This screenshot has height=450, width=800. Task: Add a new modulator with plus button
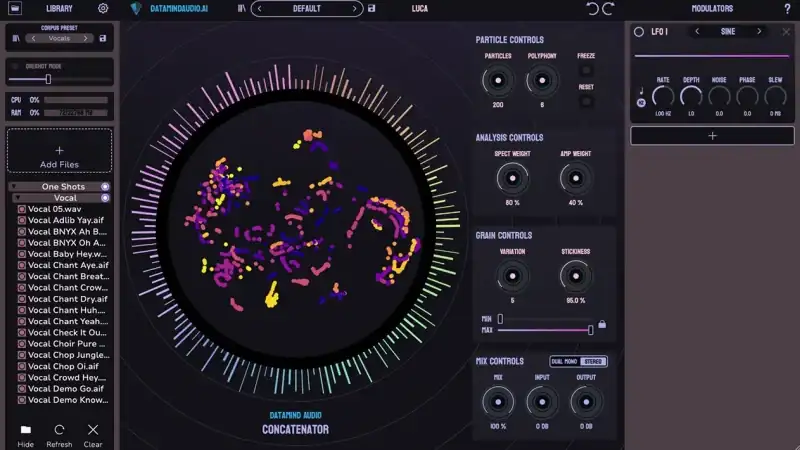(712, 136)
